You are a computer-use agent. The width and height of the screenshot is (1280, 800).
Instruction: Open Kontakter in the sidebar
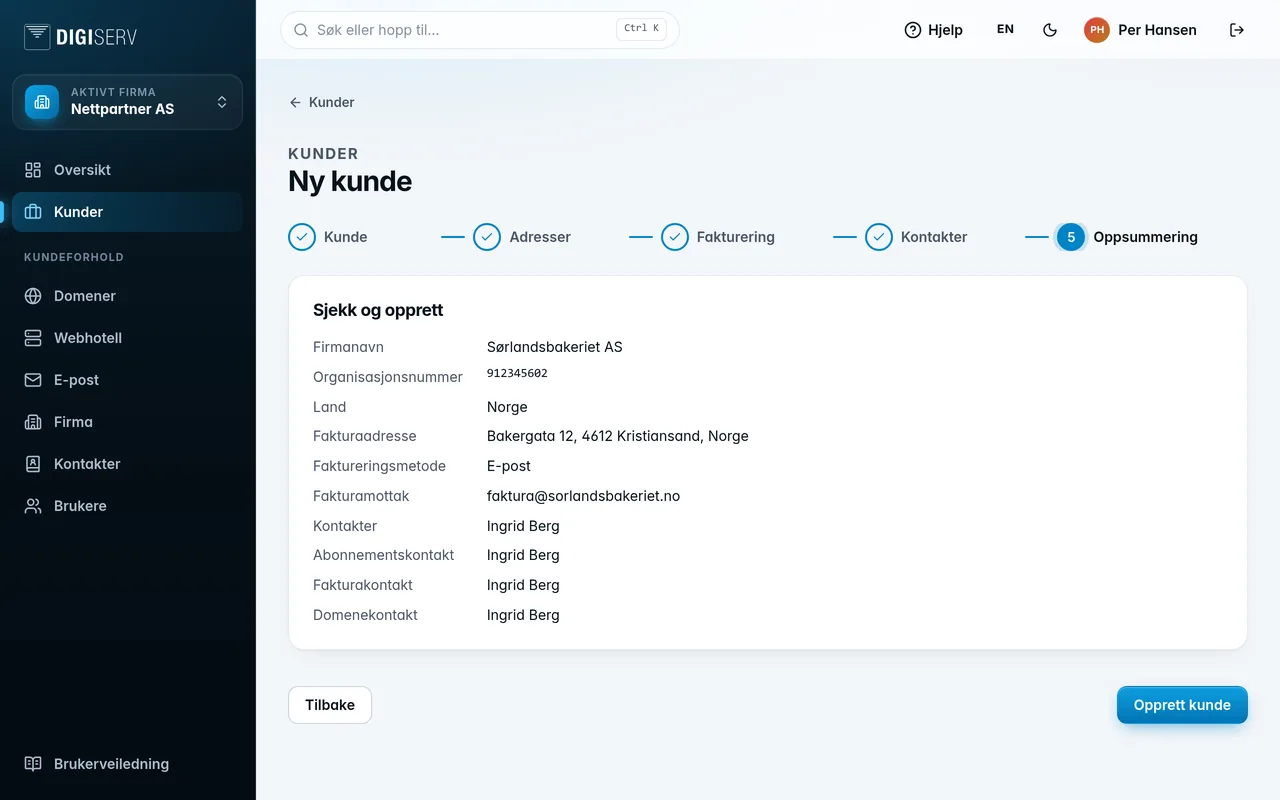pyautogui.click(x=127, y=464)
